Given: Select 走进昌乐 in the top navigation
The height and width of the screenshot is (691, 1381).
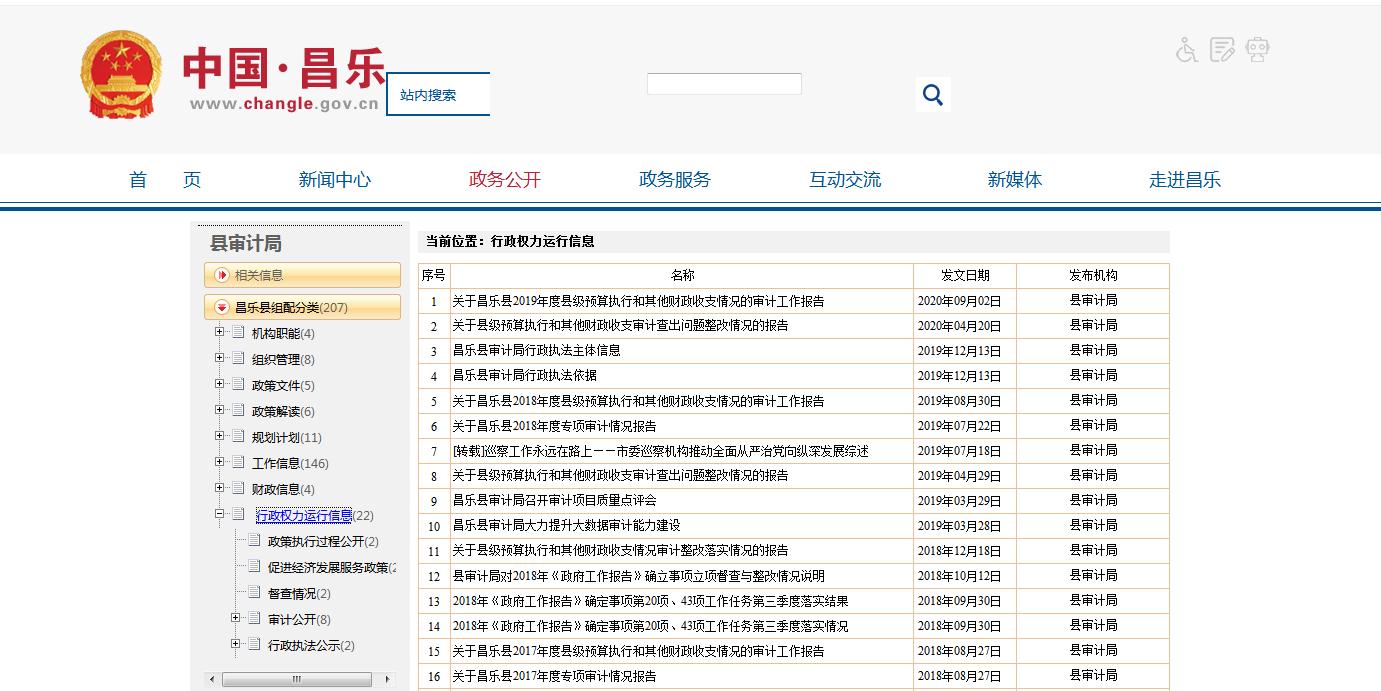Looking at the screenshot, I should click(1184, 180).
